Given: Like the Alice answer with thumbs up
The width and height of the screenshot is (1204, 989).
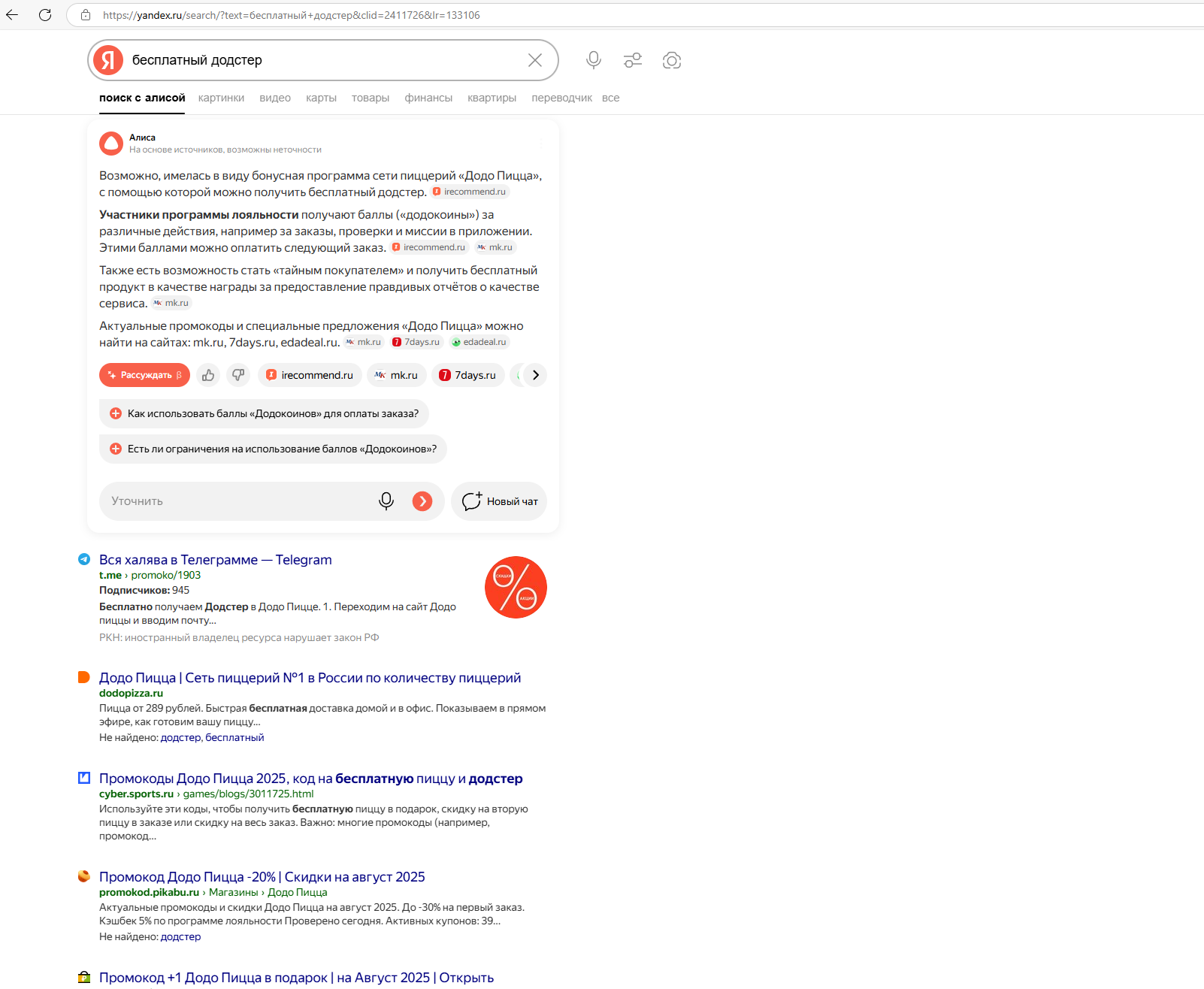Looking at the screenshot, I should point(208,375).
